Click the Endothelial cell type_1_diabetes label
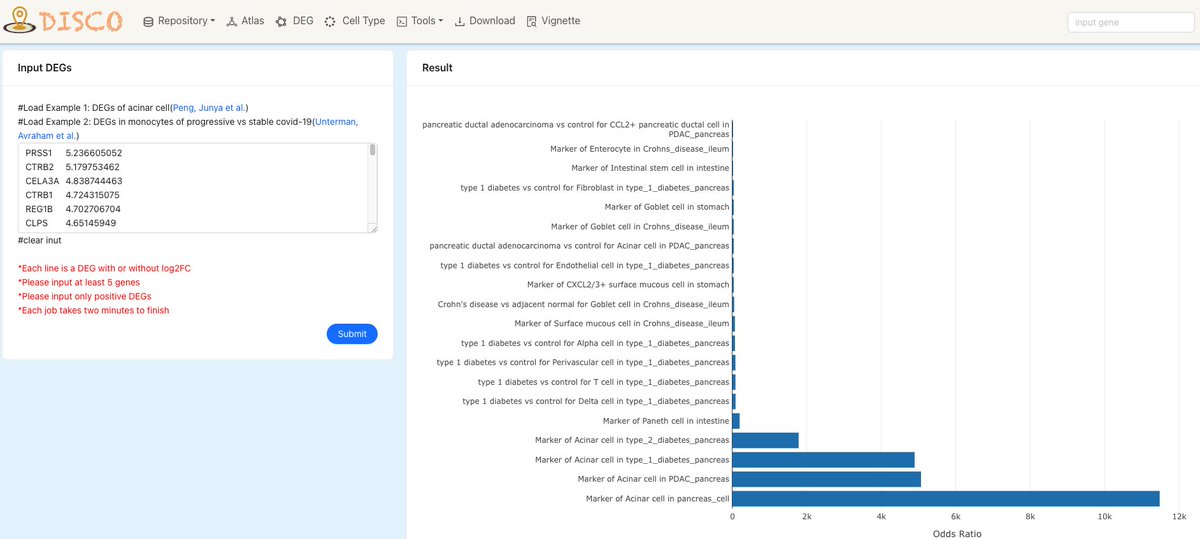 coord(585,265)
